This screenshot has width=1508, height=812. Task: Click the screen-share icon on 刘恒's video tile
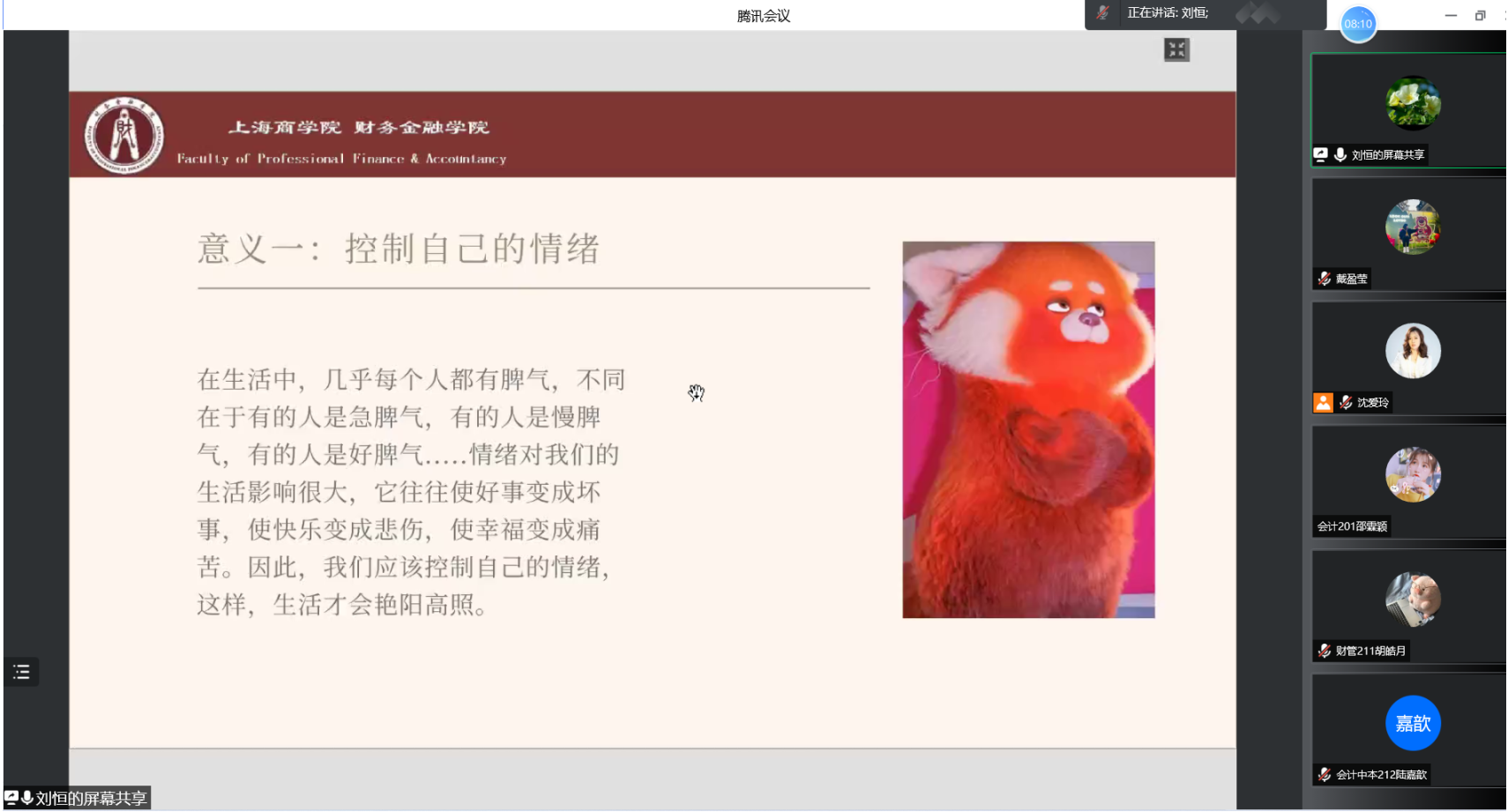tap(1320, 154)
